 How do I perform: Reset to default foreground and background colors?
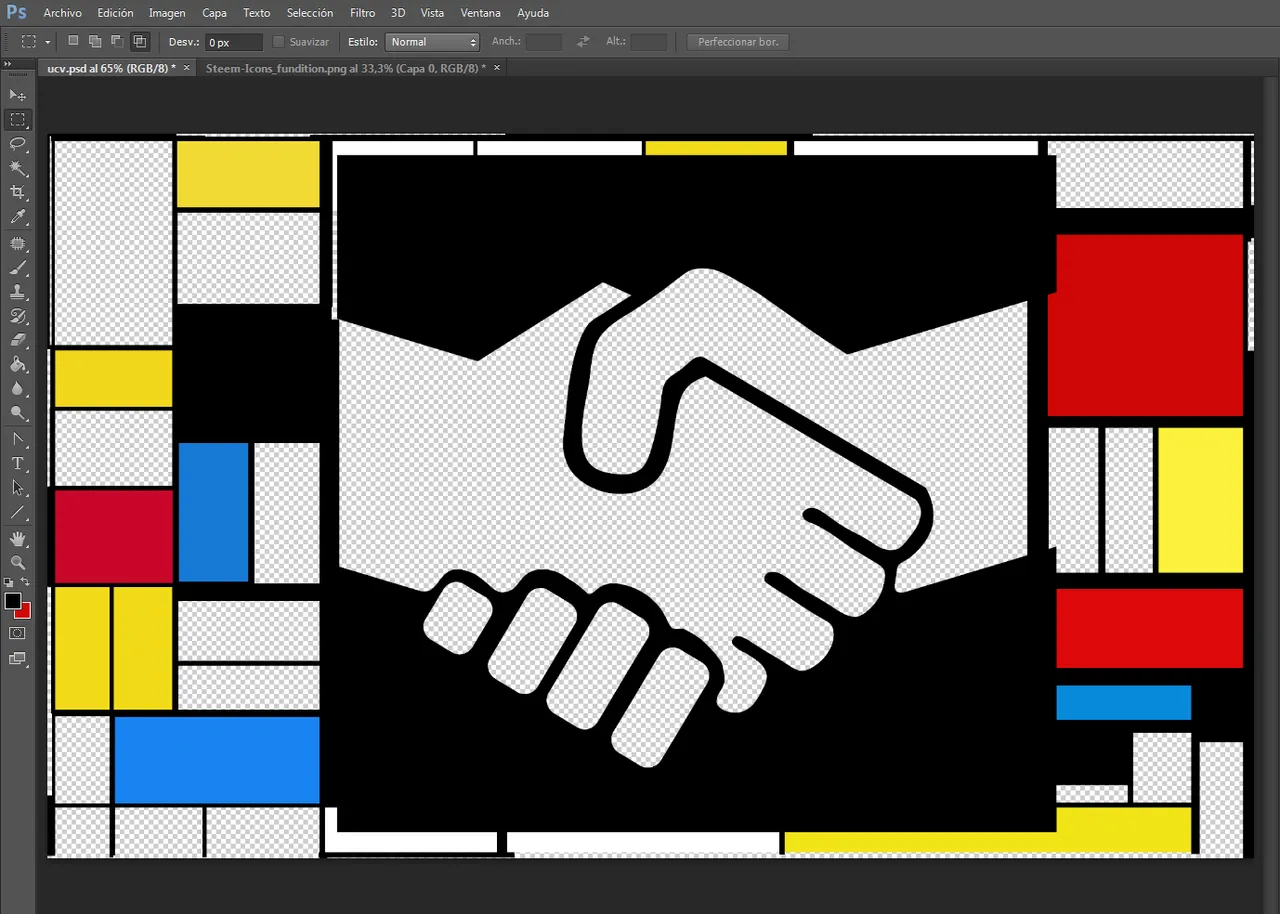point(9,582)
